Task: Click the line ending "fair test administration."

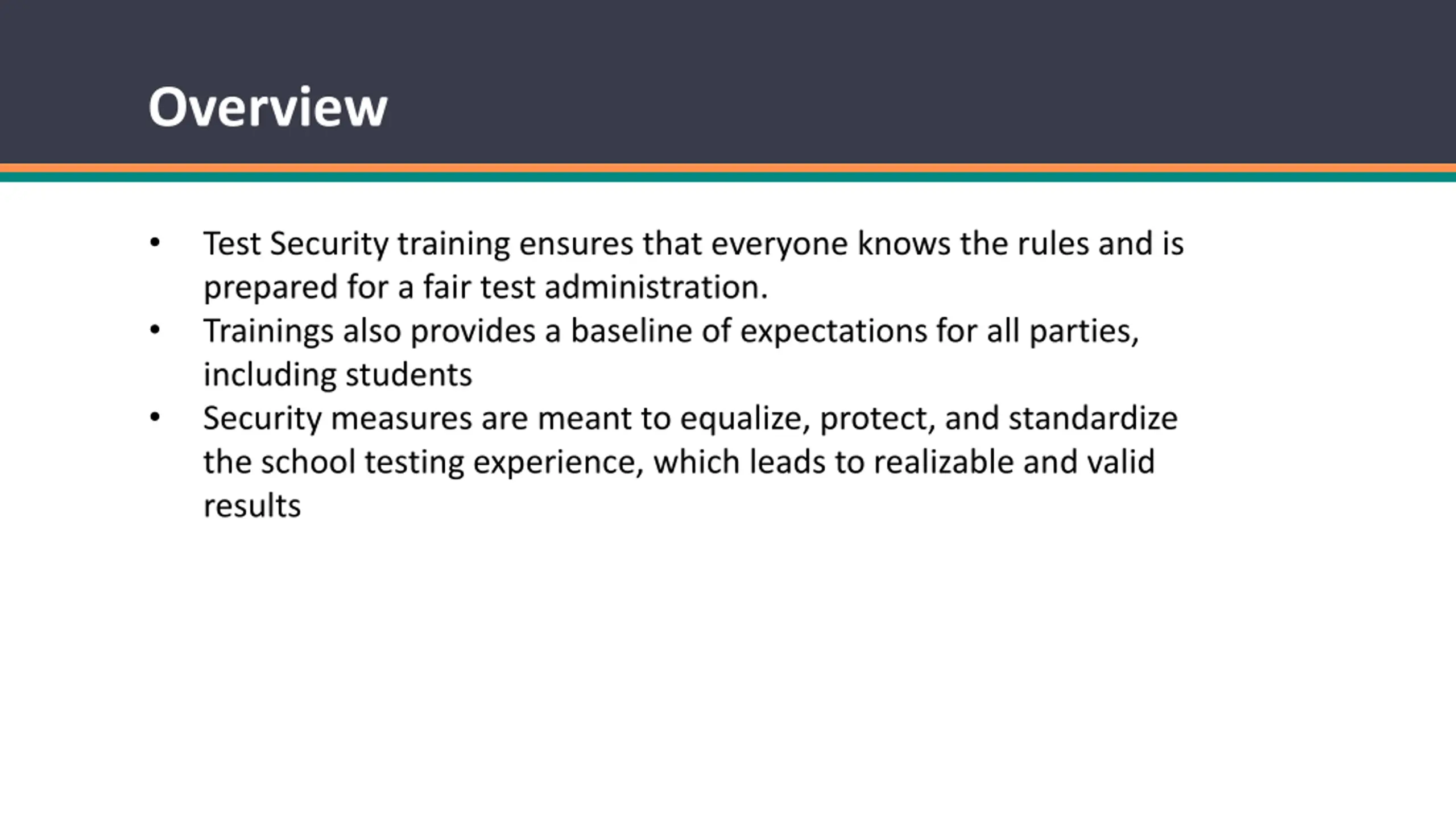Action: 486,288
